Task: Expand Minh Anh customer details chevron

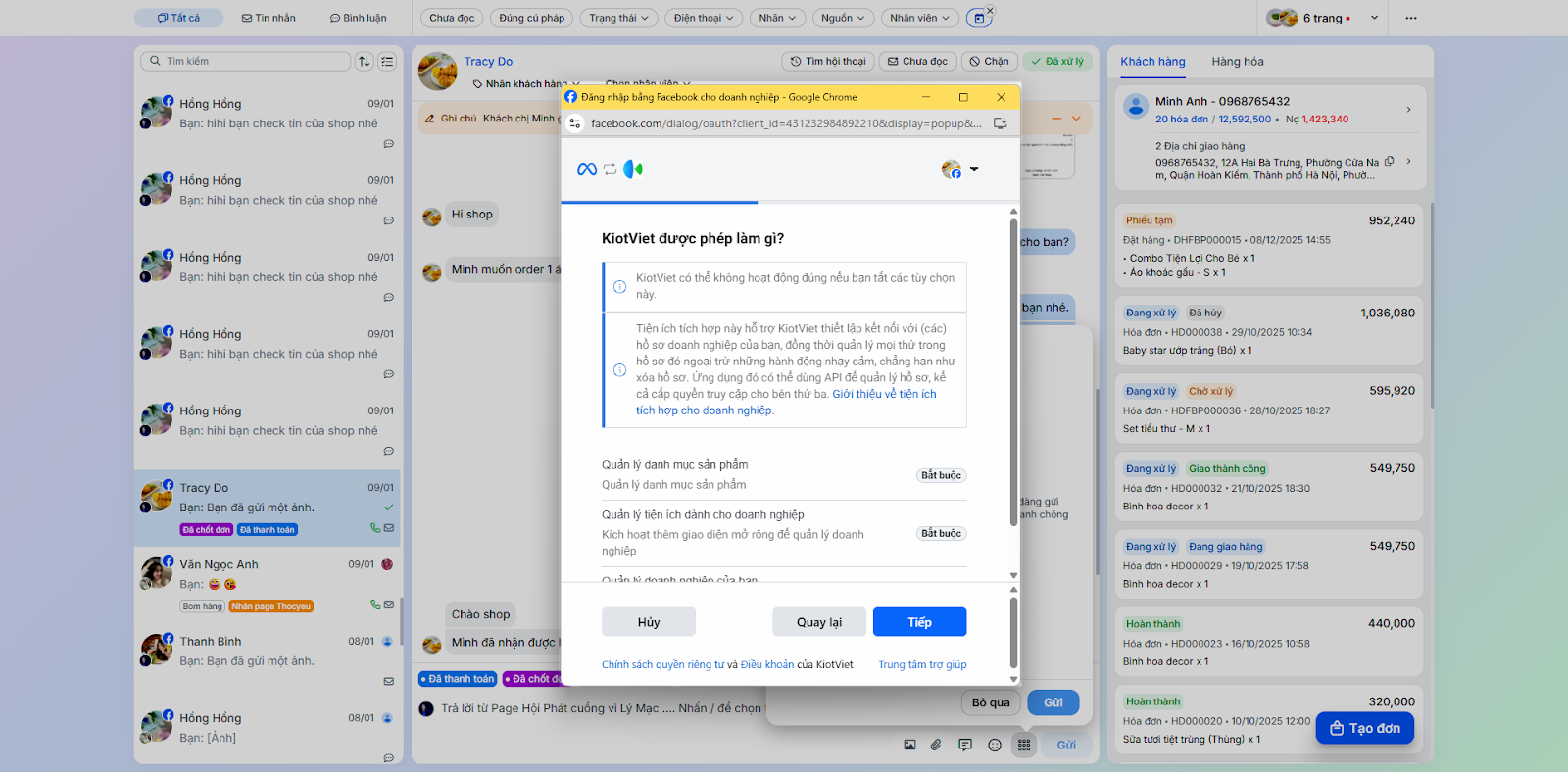Action: (1408, 110)
